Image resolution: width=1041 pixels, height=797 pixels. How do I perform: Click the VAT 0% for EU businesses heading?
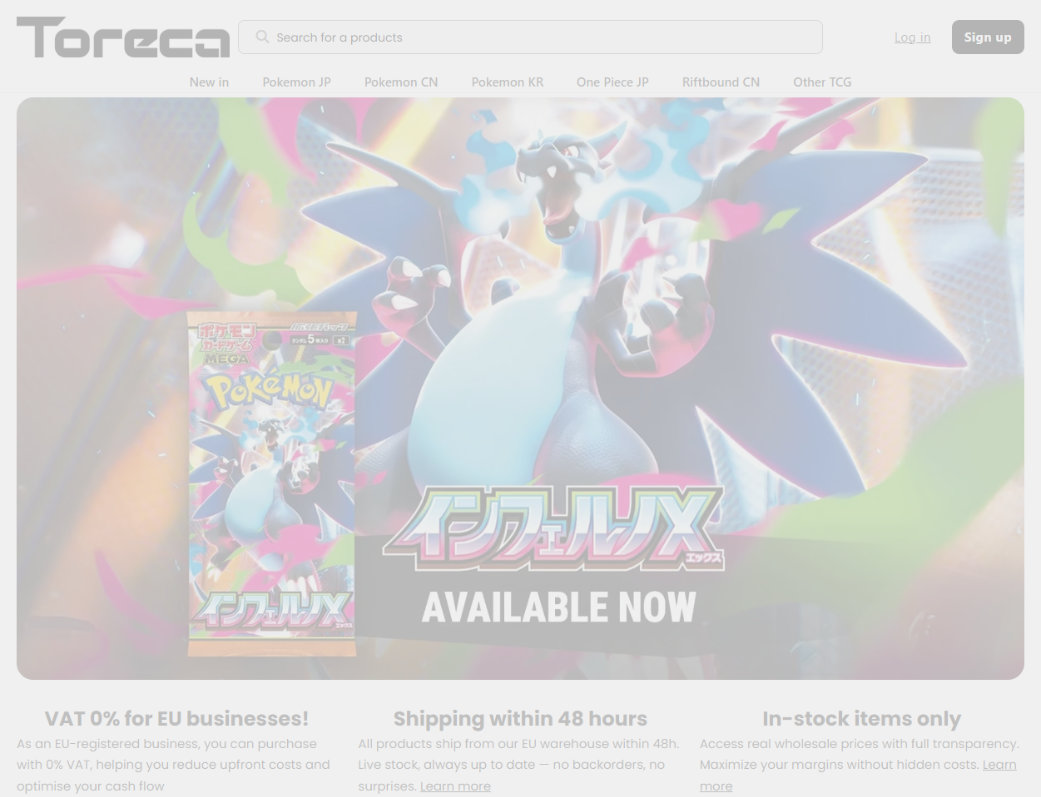(177, 718)
